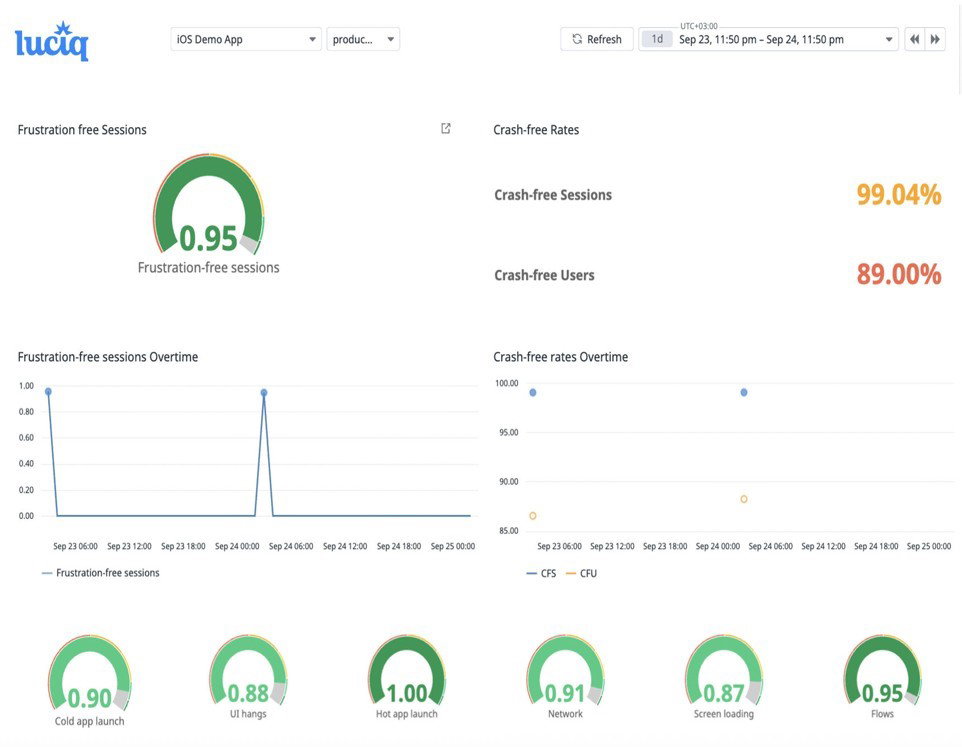Viewport: 962px width, 747px height.
Task: Open the production environment dropdown
Action: [363, 39]
